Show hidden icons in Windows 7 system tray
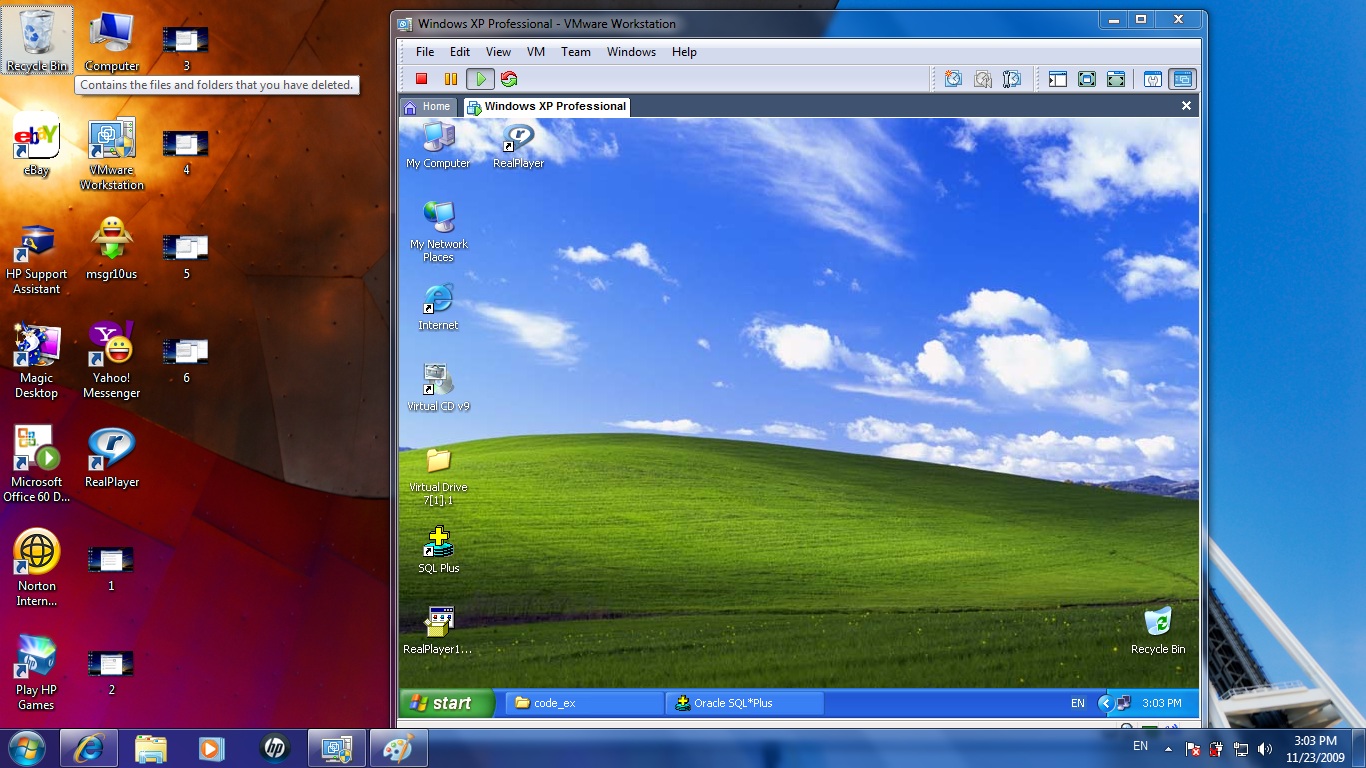The height and width of the screenshot is (768, 1366). point(1167,748)
